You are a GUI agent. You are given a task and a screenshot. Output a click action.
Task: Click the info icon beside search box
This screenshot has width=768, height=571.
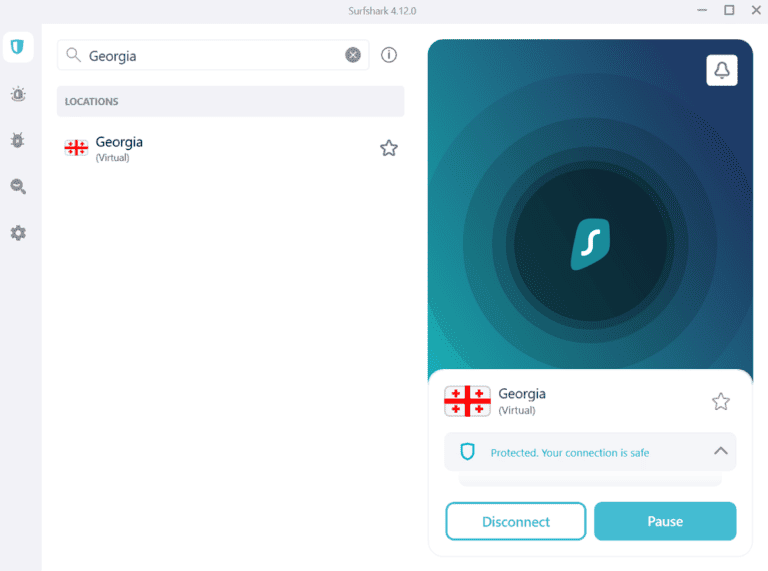coord(389,55)
